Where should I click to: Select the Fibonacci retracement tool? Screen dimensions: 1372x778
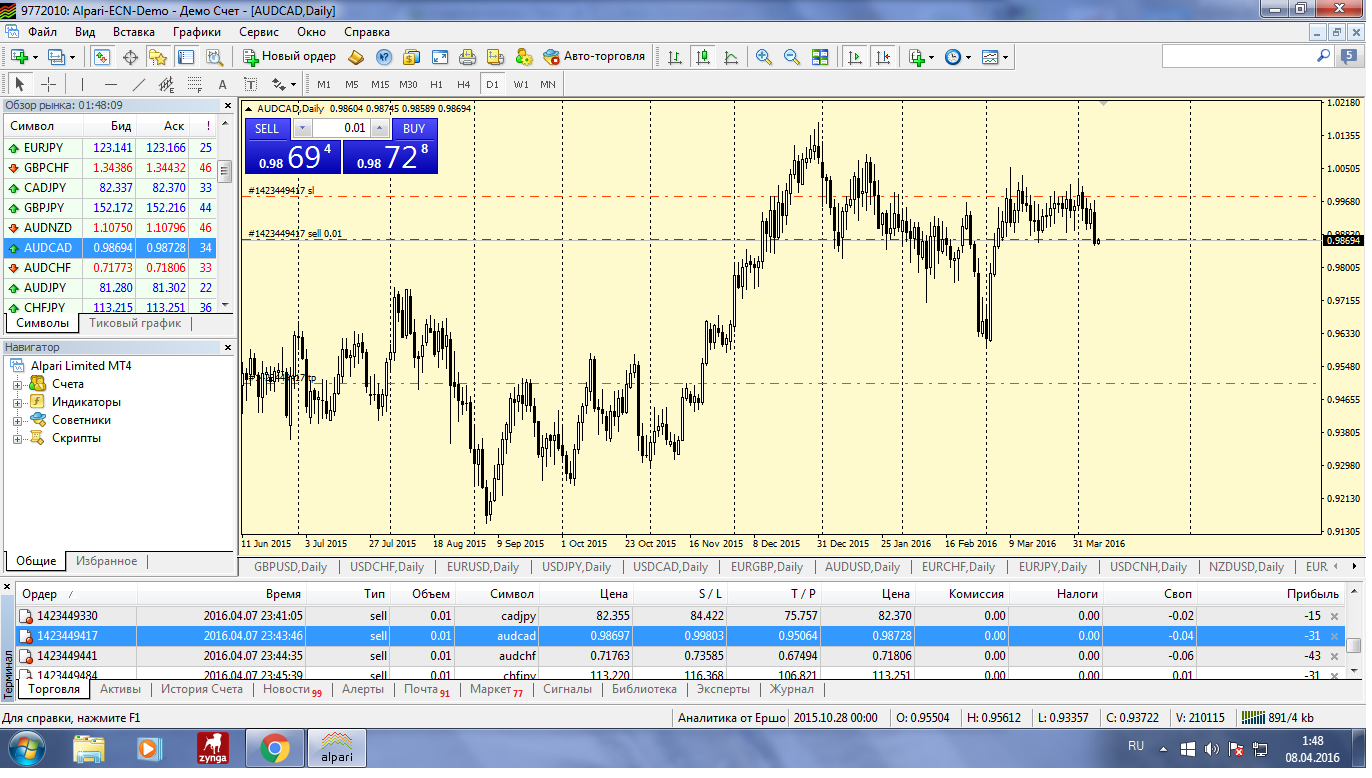(194, 85)
